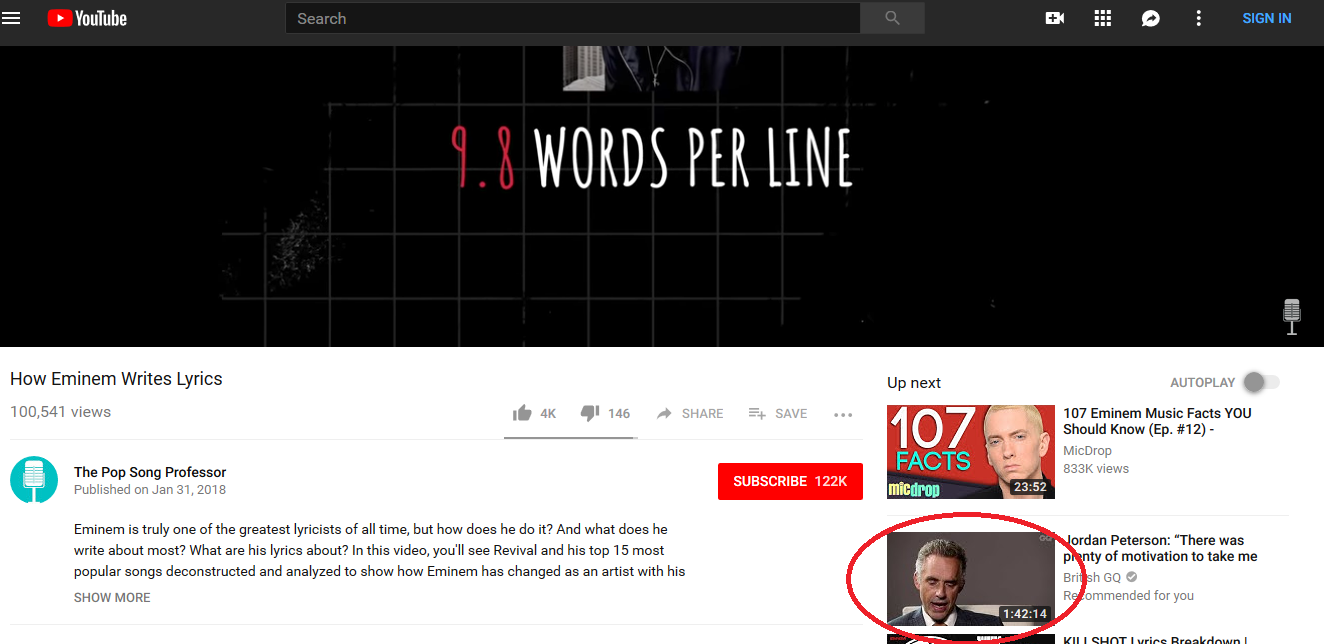This screenshot has height=644, width=1324.
Task: Open more actions ellipsis under video
Action: pos(843,414)
